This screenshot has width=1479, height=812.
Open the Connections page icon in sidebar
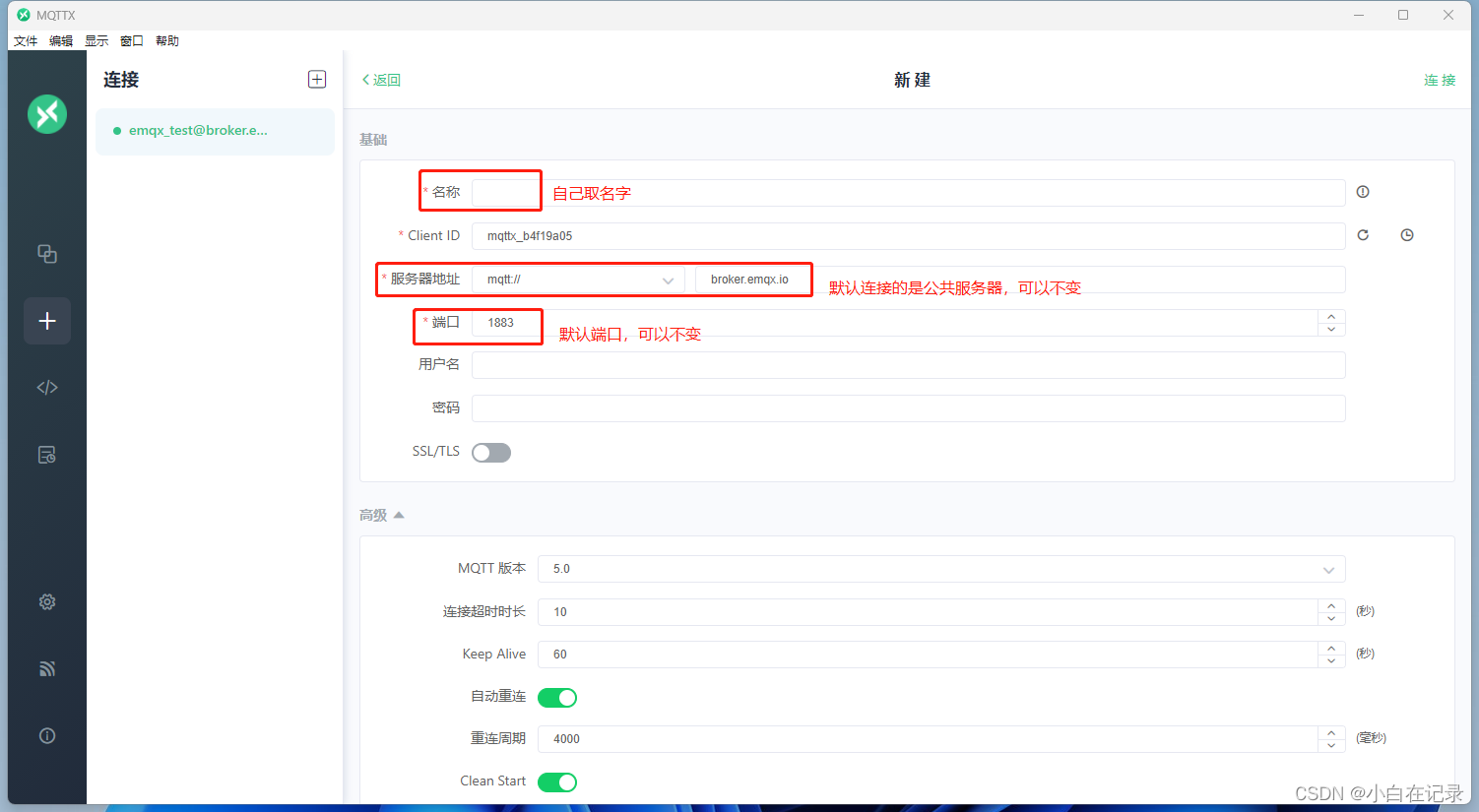[47, 254]
